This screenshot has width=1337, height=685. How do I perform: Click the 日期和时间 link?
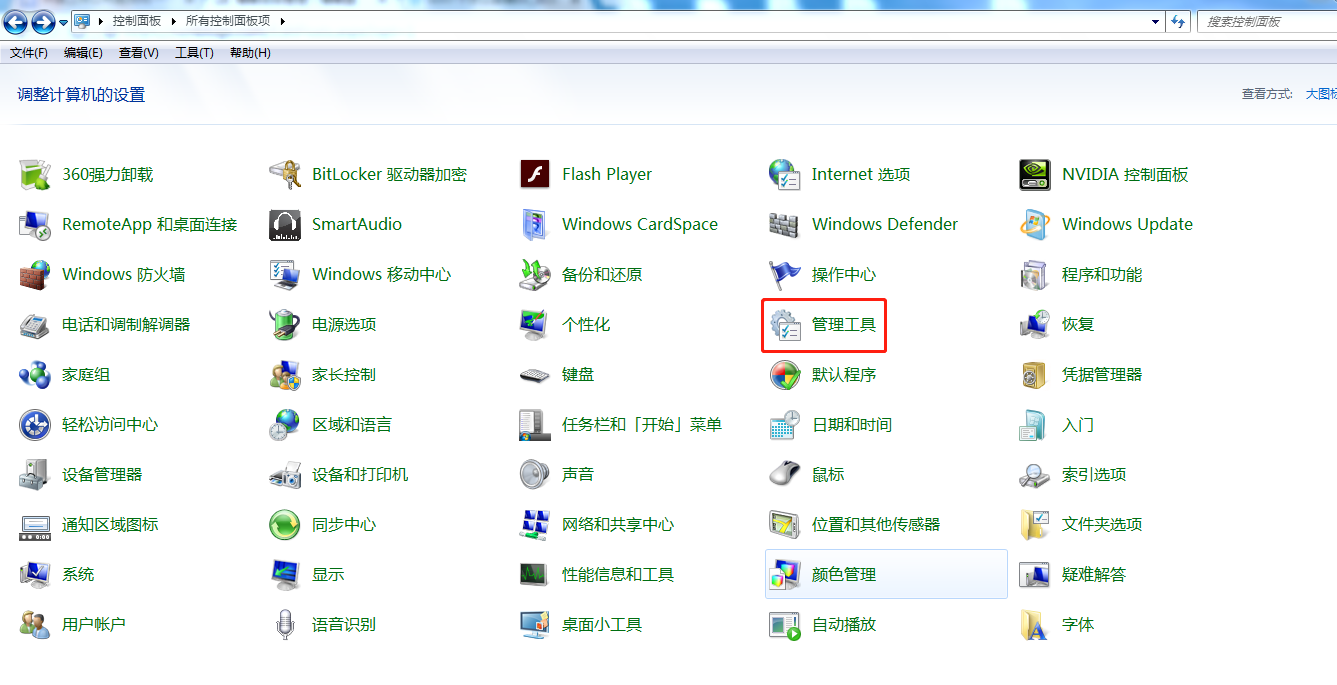click(x=851, y=424)
